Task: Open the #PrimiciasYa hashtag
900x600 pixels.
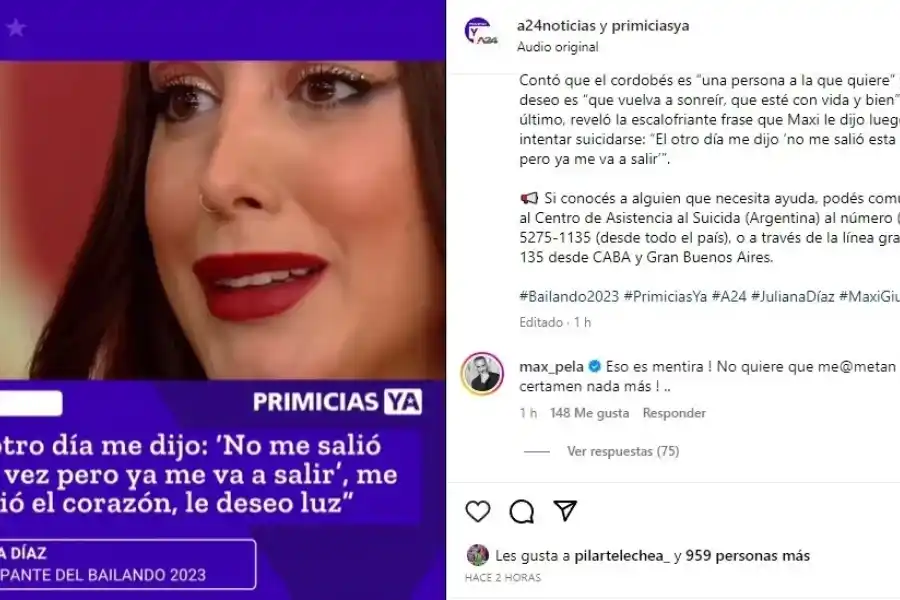Action: [x=665, y=296]
